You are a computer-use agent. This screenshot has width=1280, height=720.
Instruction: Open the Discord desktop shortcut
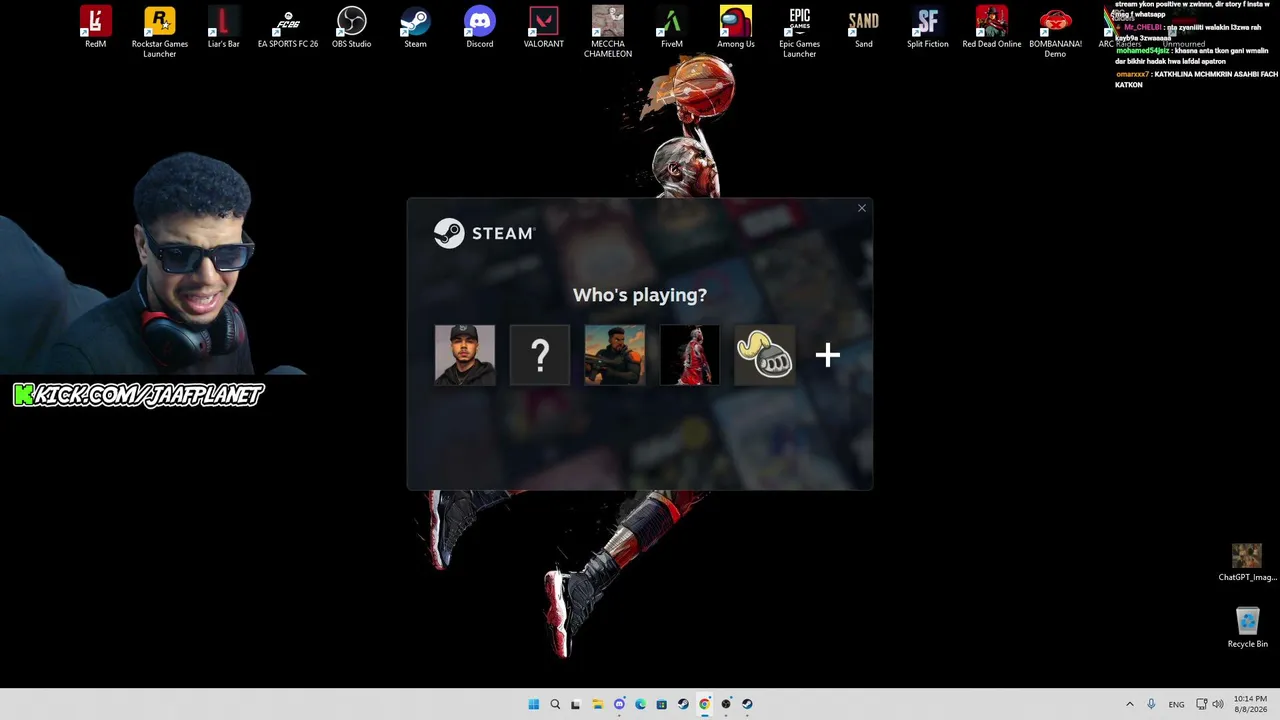[x=480, y=28]
